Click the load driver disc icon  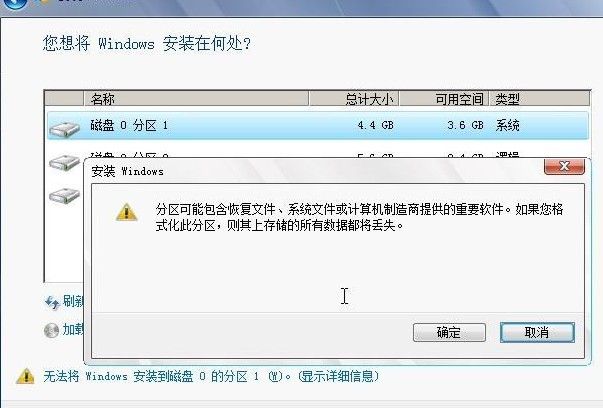(x=52, y=330)
